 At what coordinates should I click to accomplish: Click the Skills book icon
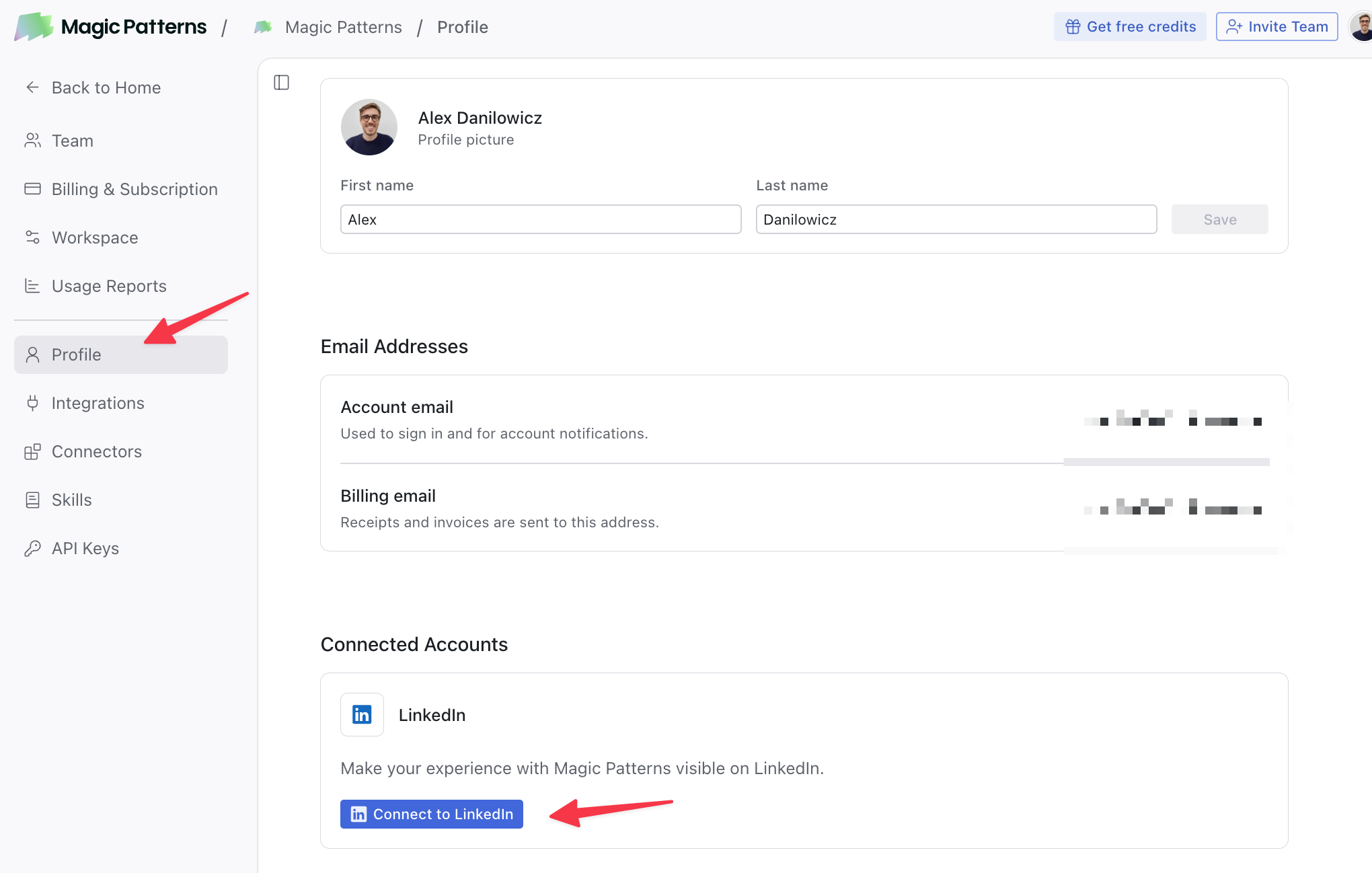32,500
